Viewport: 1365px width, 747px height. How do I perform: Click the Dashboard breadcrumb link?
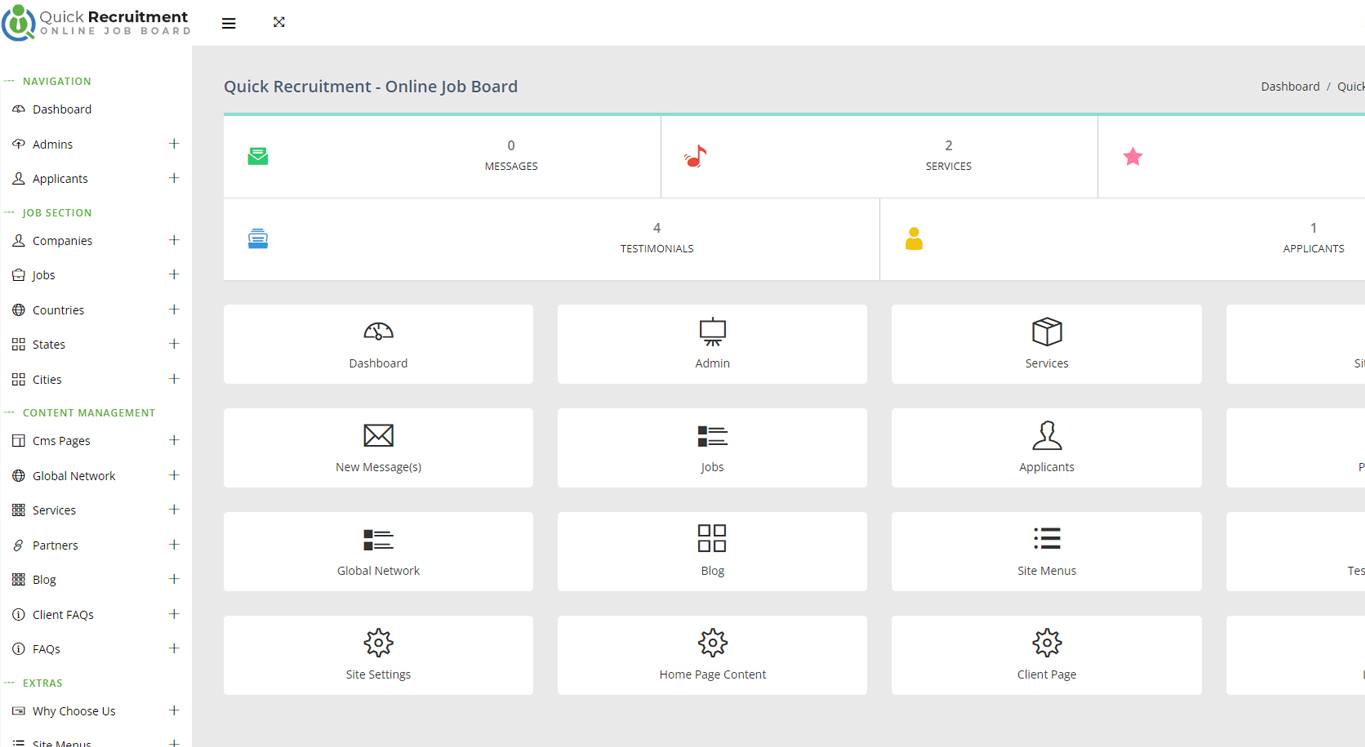[x=1289, y=87]
